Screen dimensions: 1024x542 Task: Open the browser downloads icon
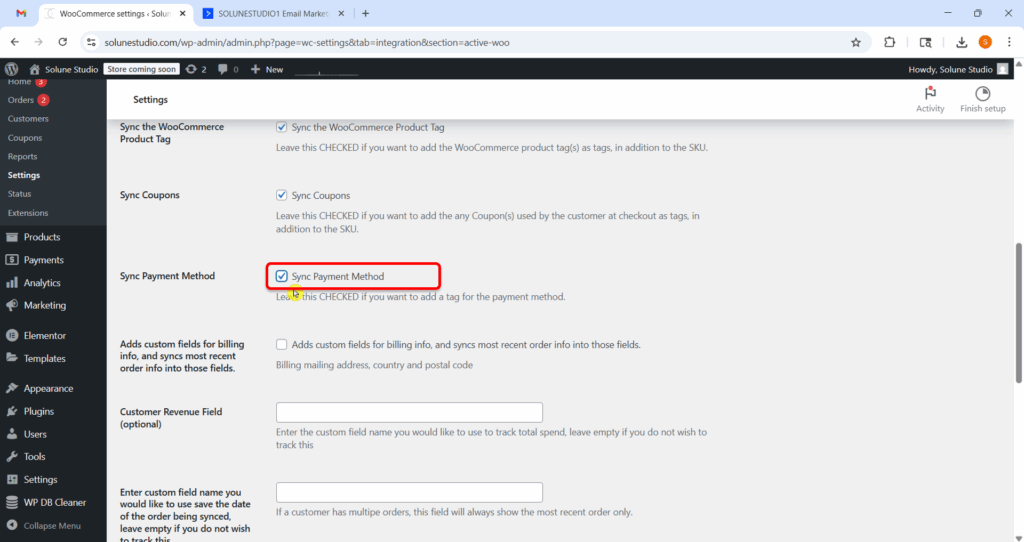tap(961, 42)
